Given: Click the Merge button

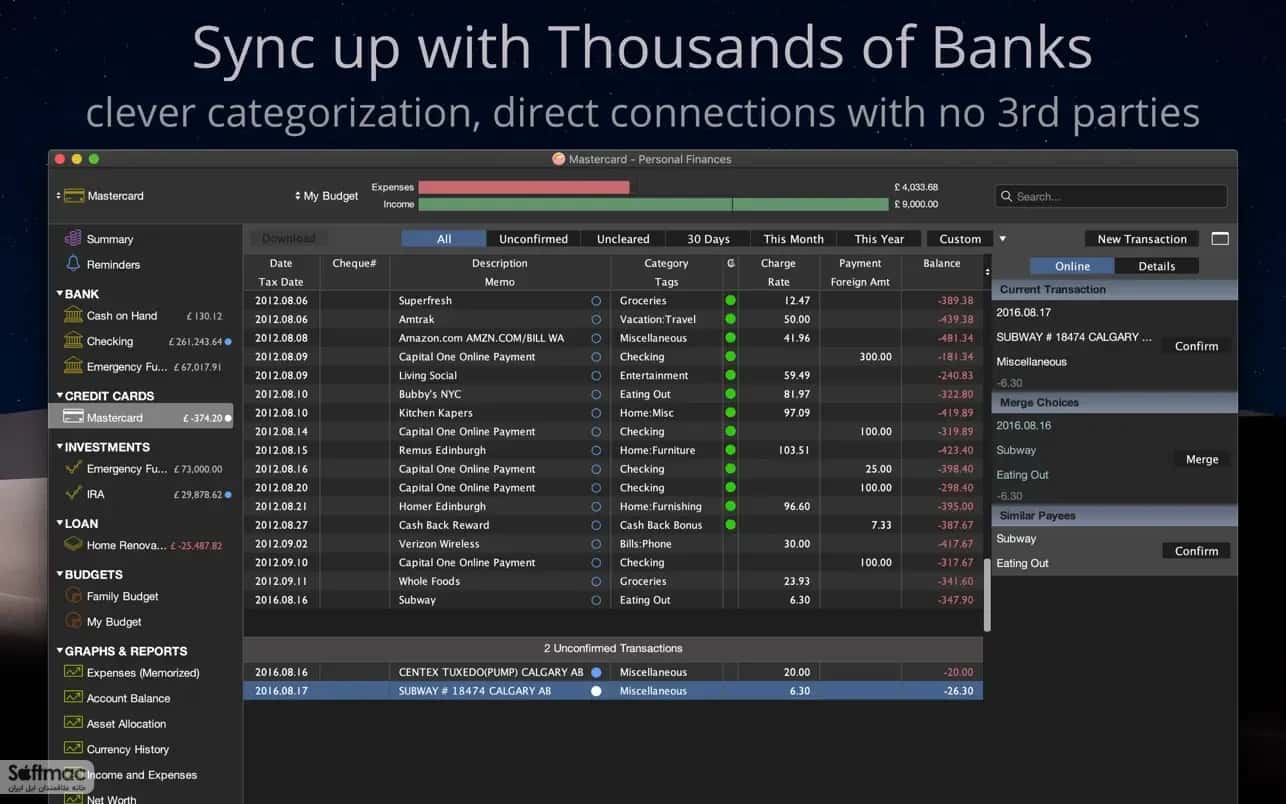Looking at the screenshot, I should click(x=1202, y=459).
